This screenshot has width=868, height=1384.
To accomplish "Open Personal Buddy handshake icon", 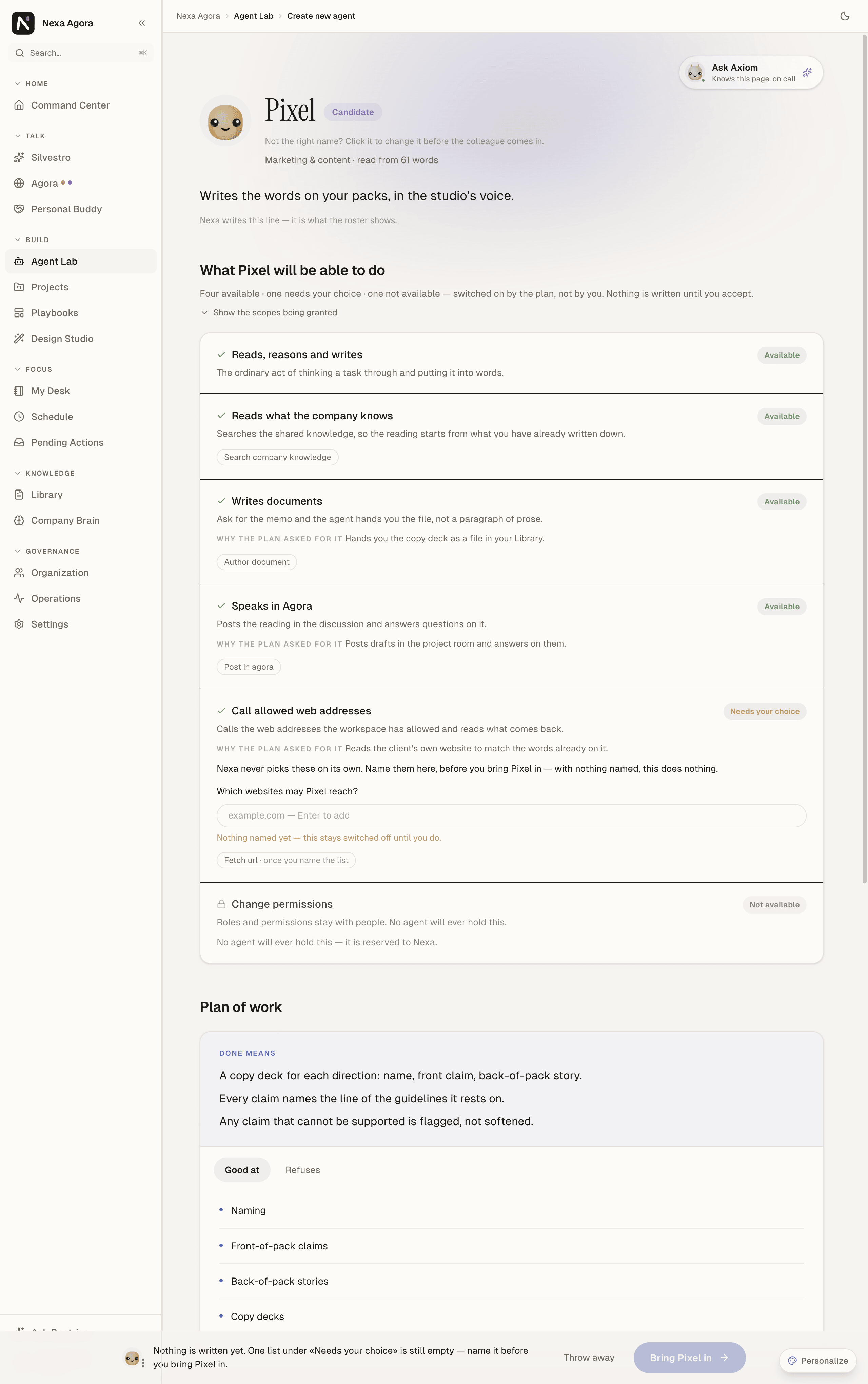I will pyautogui.click(x=19, y=209).
